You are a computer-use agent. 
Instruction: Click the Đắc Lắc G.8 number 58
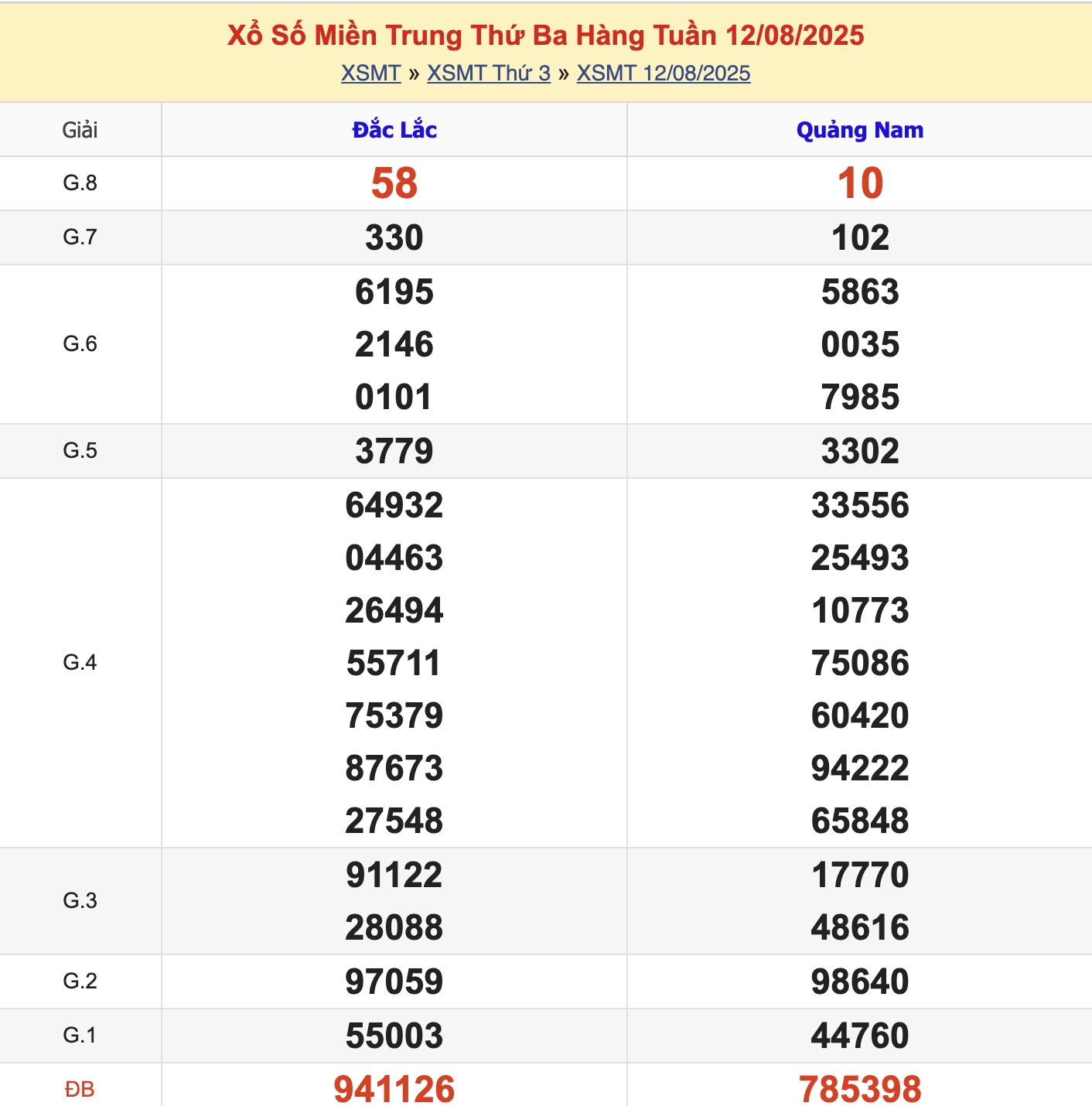[x=394, y=184]
